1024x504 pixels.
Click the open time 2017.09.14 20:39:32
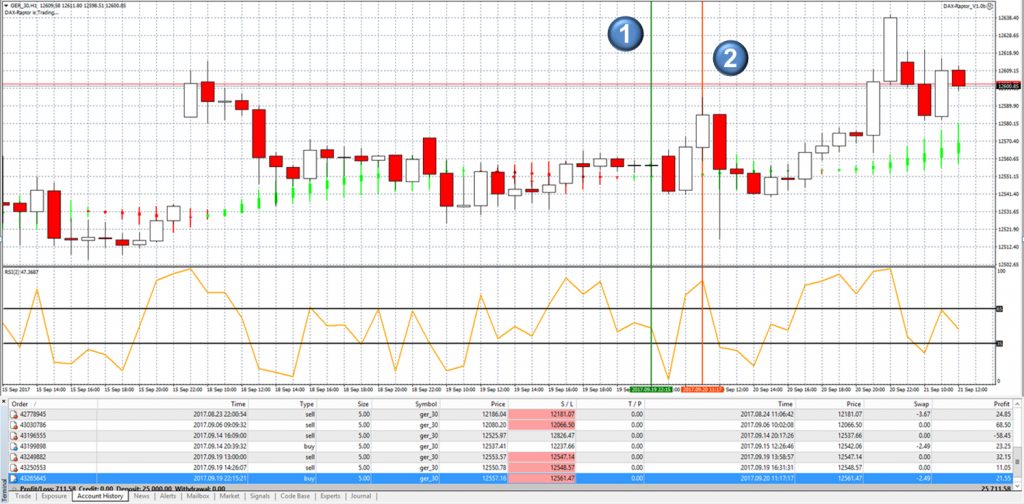[219, 447]
